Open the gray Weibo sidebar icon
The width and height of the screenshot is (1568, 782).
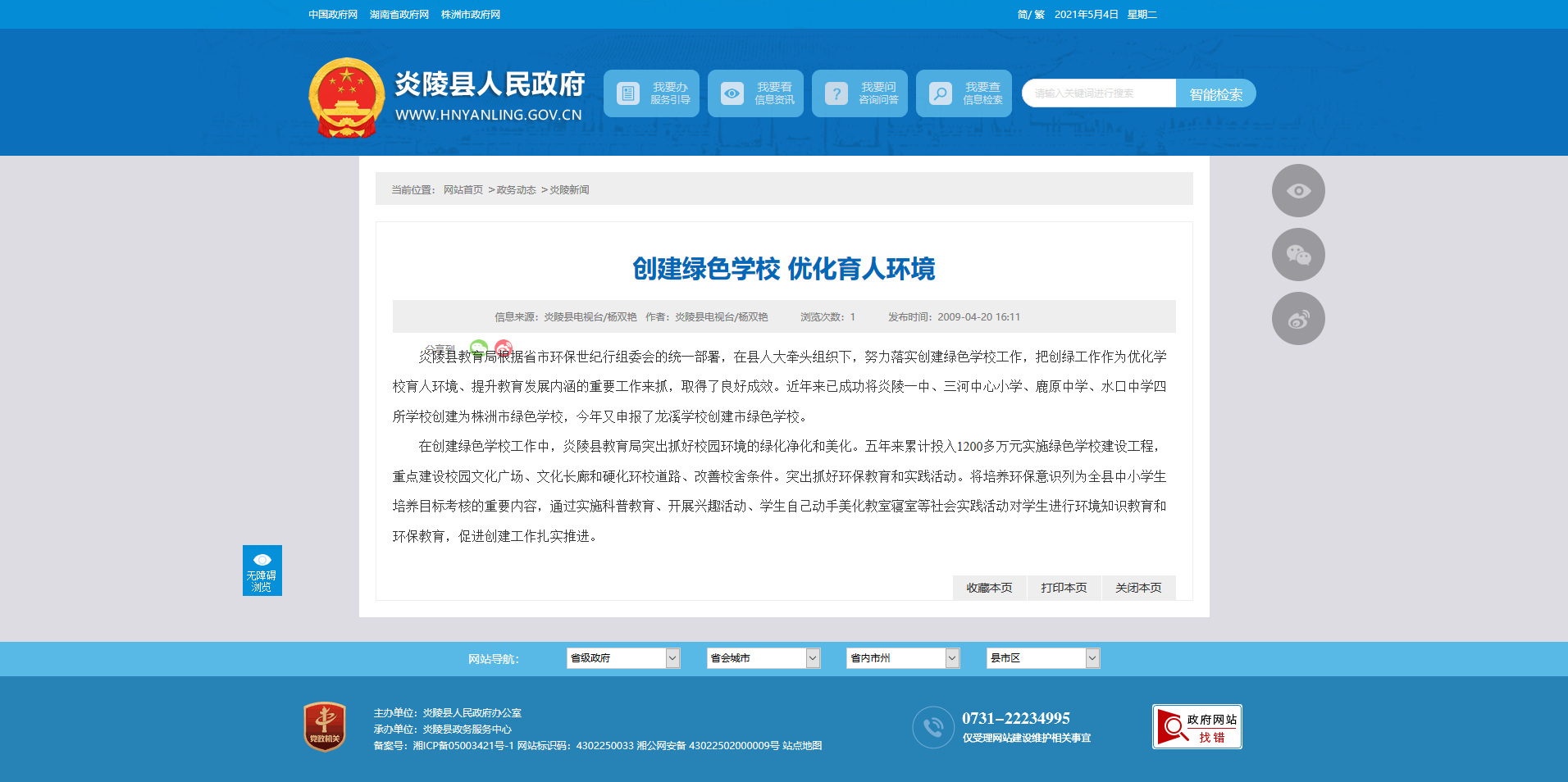(x=1297, y=319)
